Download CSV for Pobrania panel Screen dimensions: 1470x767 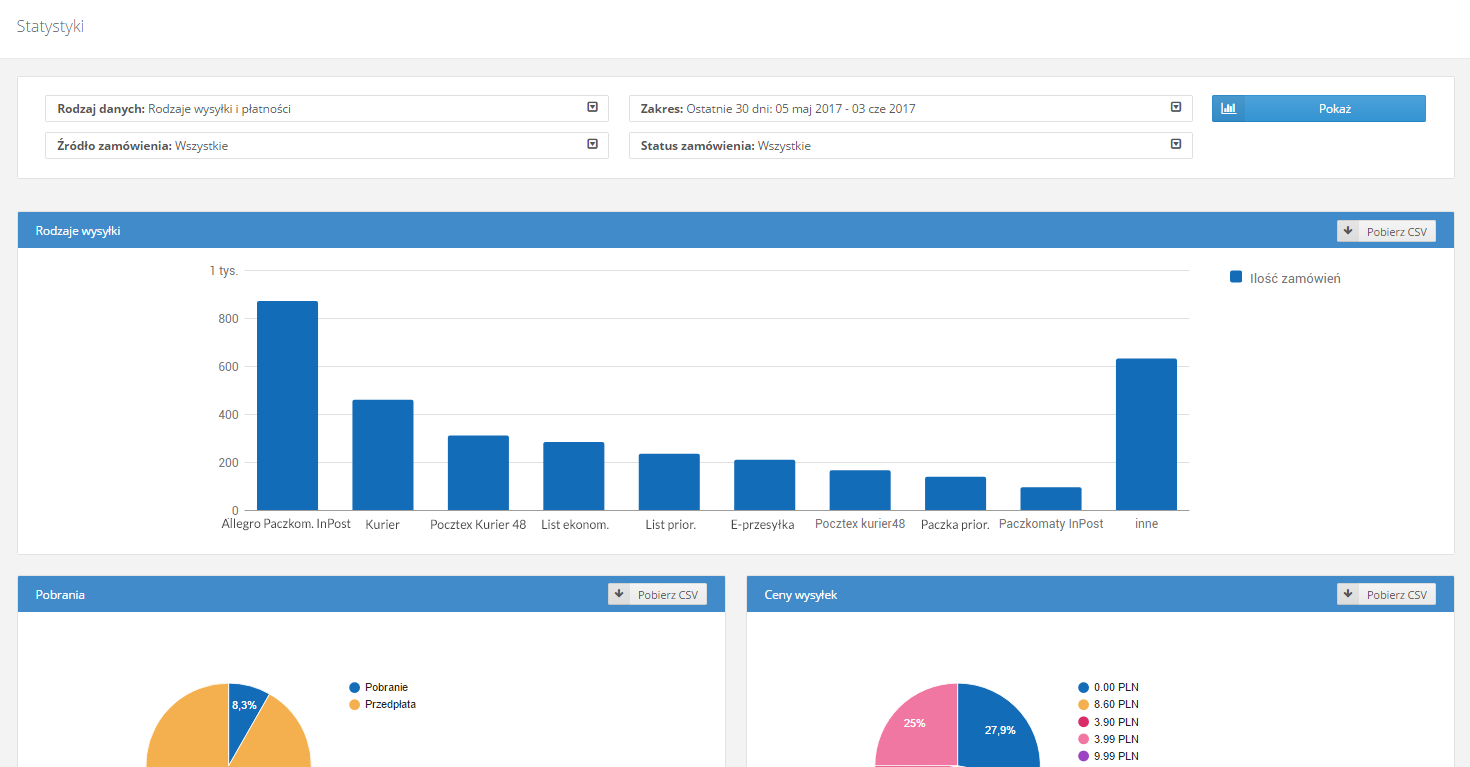coord(657,594)
